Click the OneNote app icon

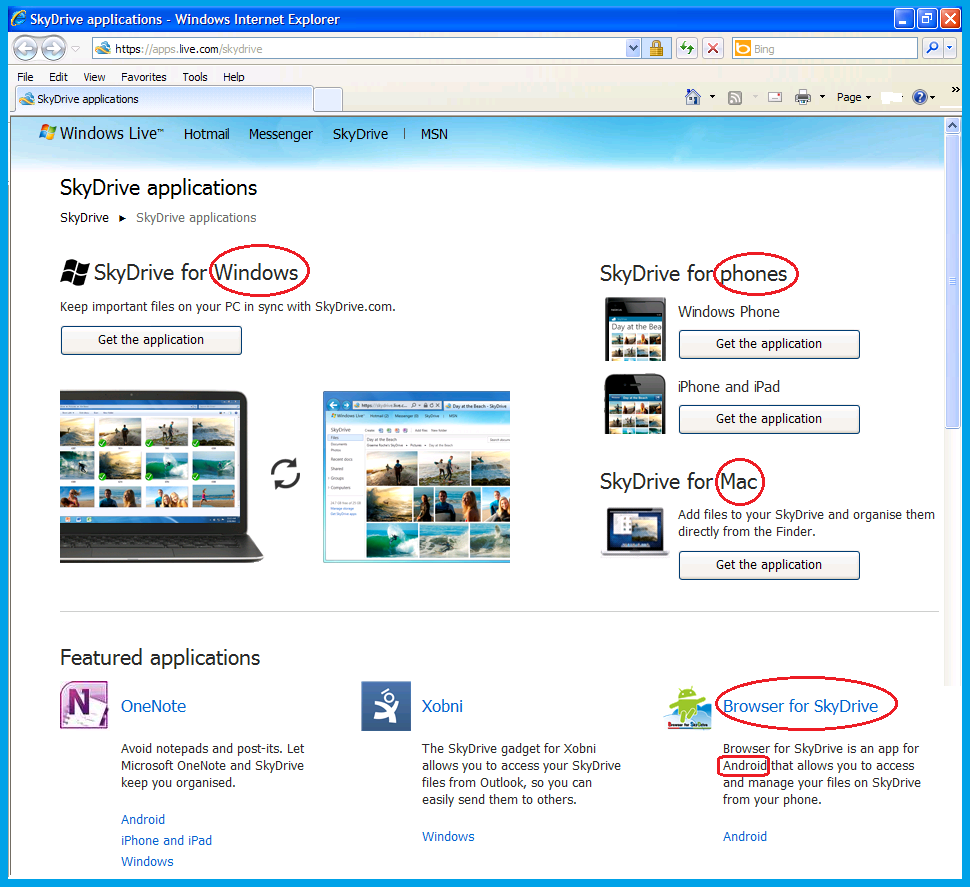pos(84,705)
